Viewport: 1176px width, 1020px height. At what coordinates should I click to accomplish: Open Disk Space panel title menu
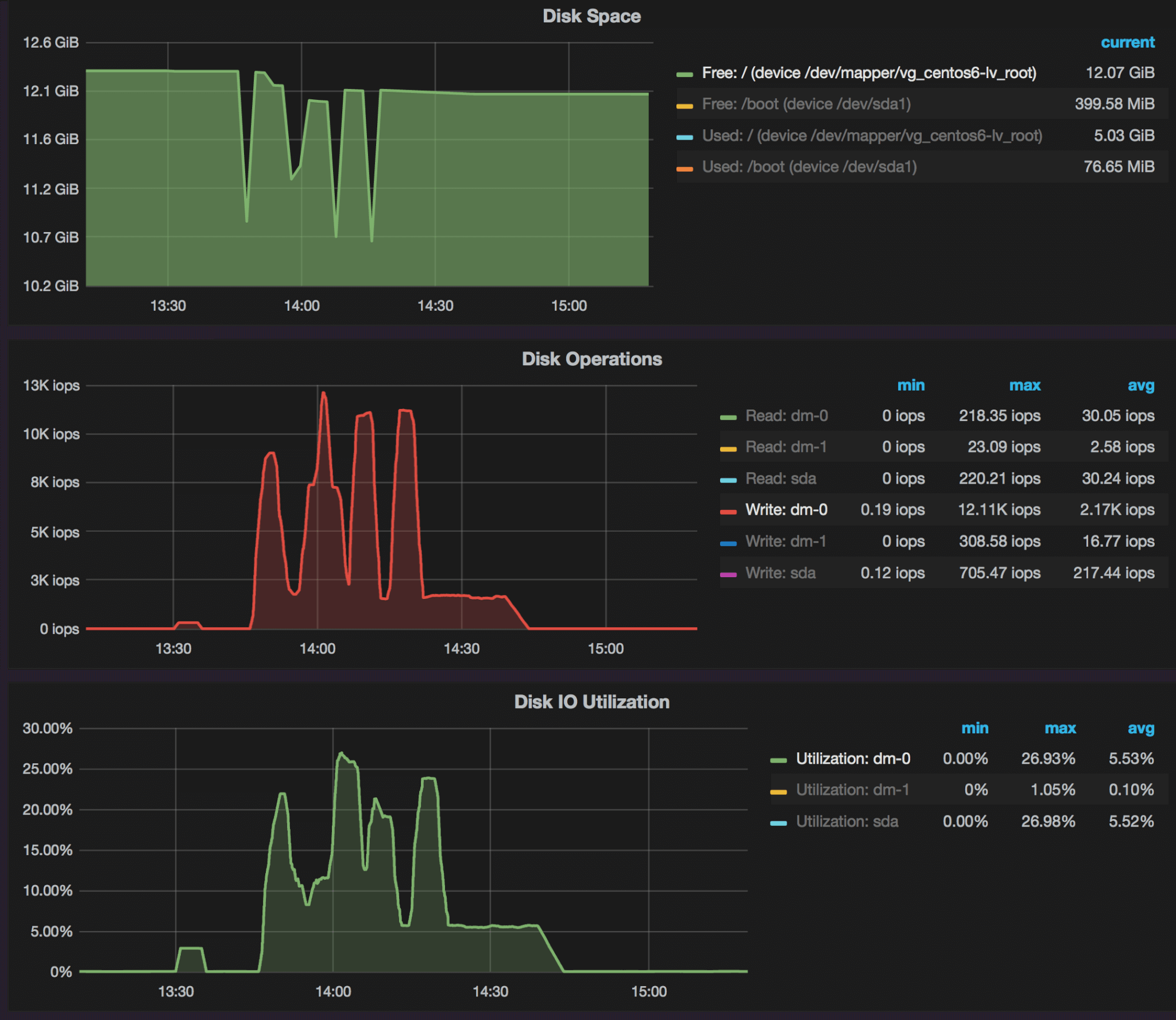[591, 16]
